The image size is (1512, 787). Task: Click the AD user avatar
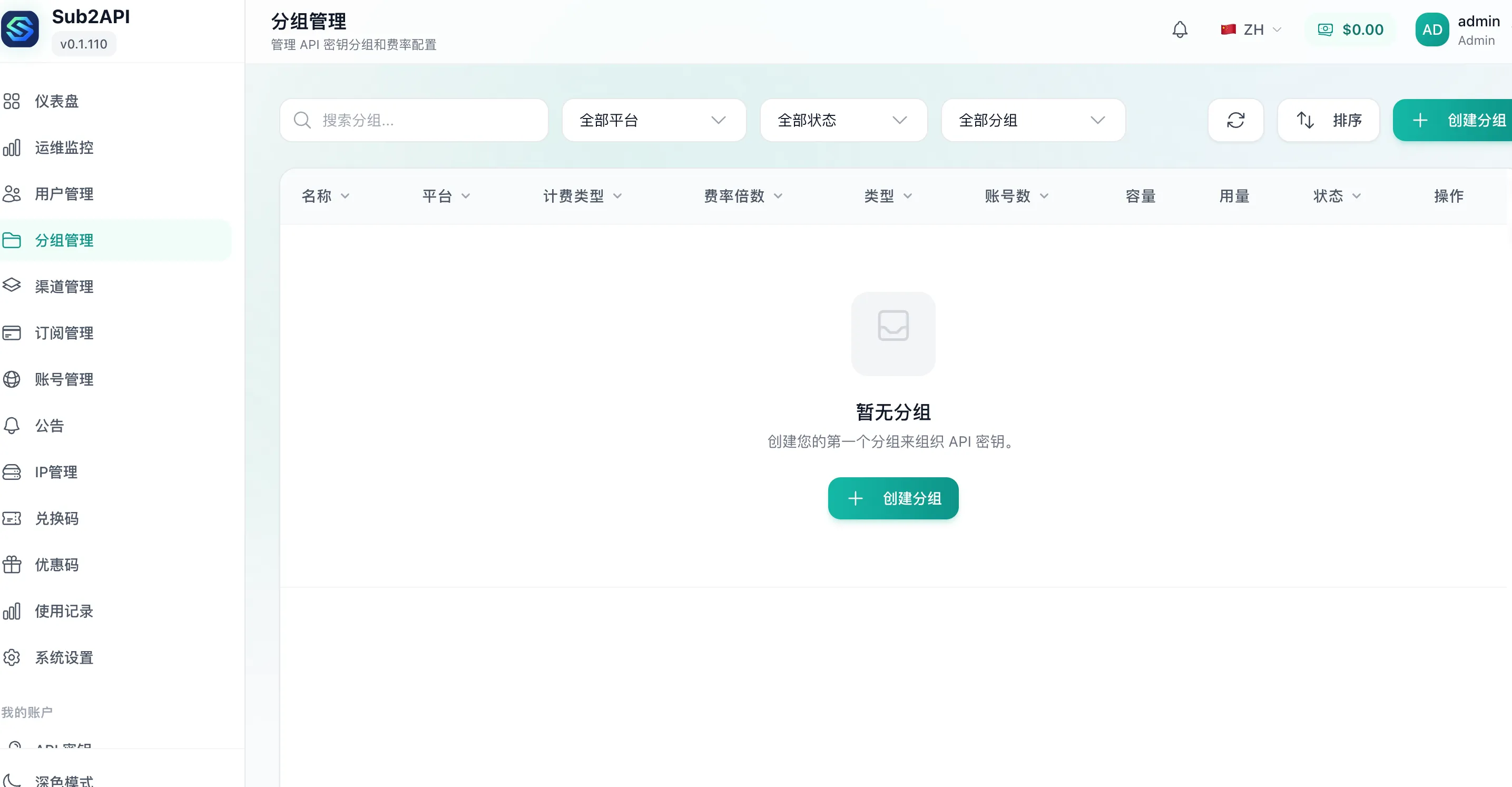pyautogui.click(x=1431, y=29)
